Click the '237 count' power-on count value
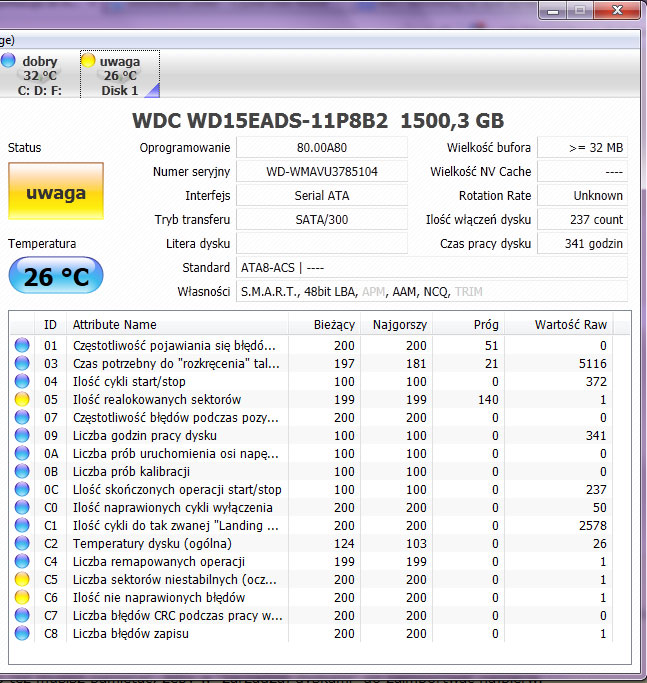647x683 pixels. pos(582,220)
